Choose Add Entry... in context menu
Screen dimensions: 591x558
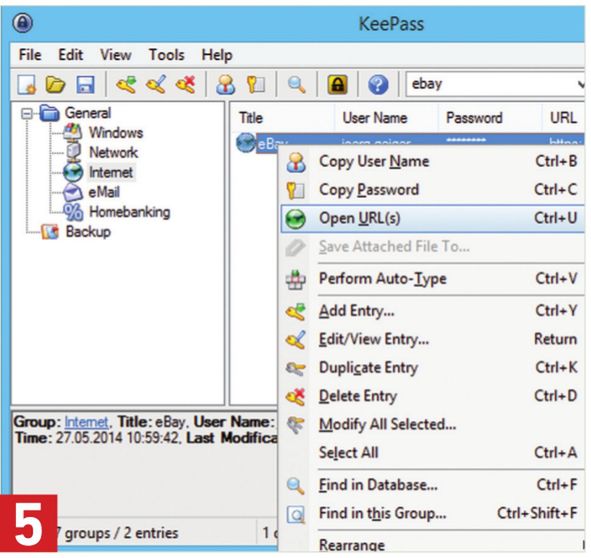[x=432, y=311]
